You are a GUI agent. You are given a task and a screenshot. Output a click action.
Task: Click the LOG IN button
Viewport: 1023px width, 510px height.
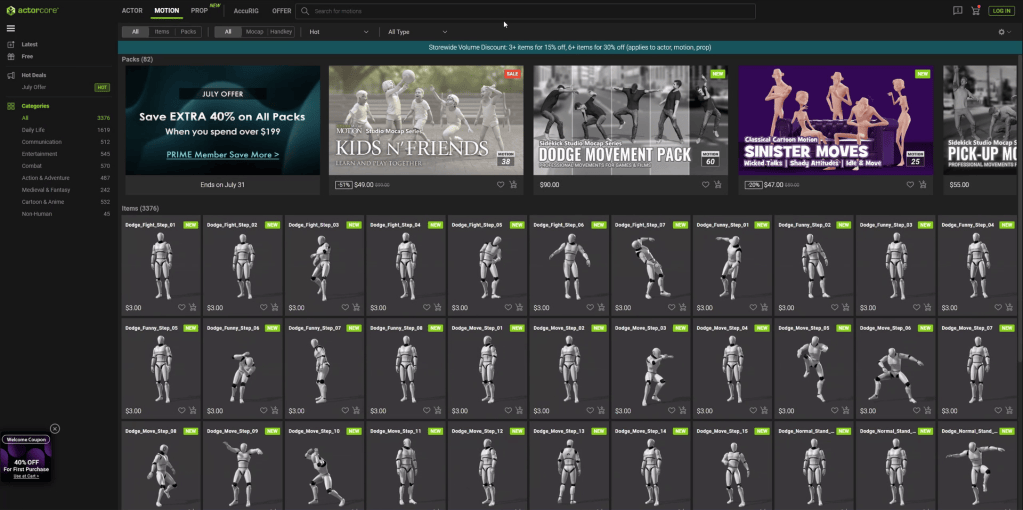(x=1001, y=11)
